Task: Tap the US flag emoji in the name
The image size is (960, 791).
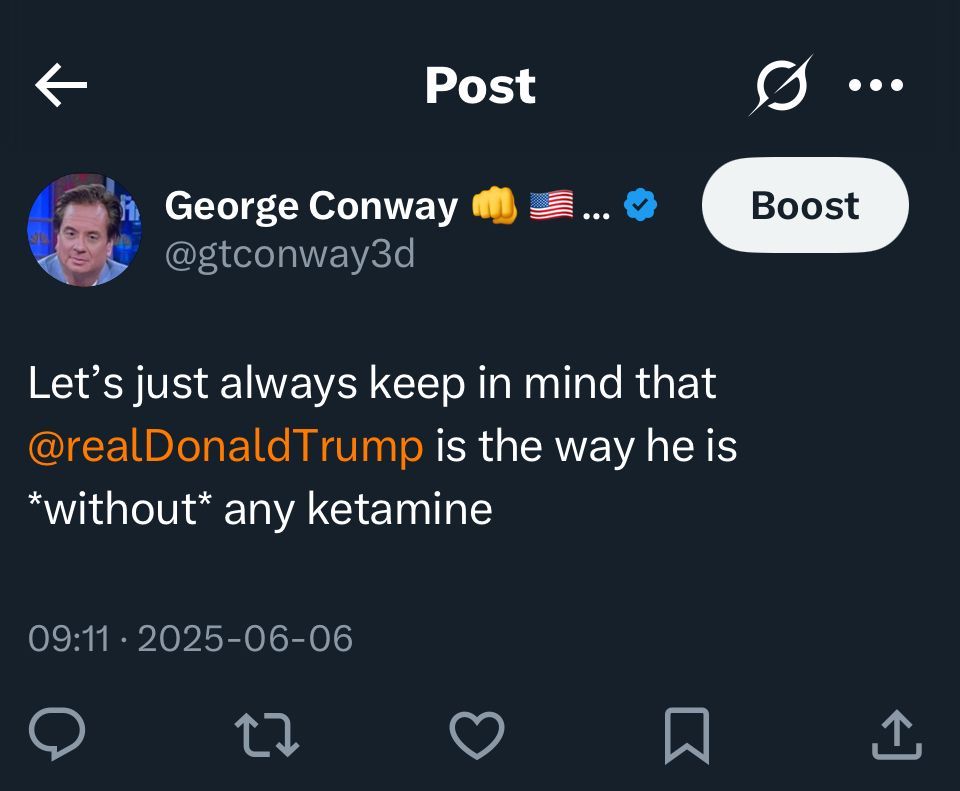Action: click(x=552, y=205)
